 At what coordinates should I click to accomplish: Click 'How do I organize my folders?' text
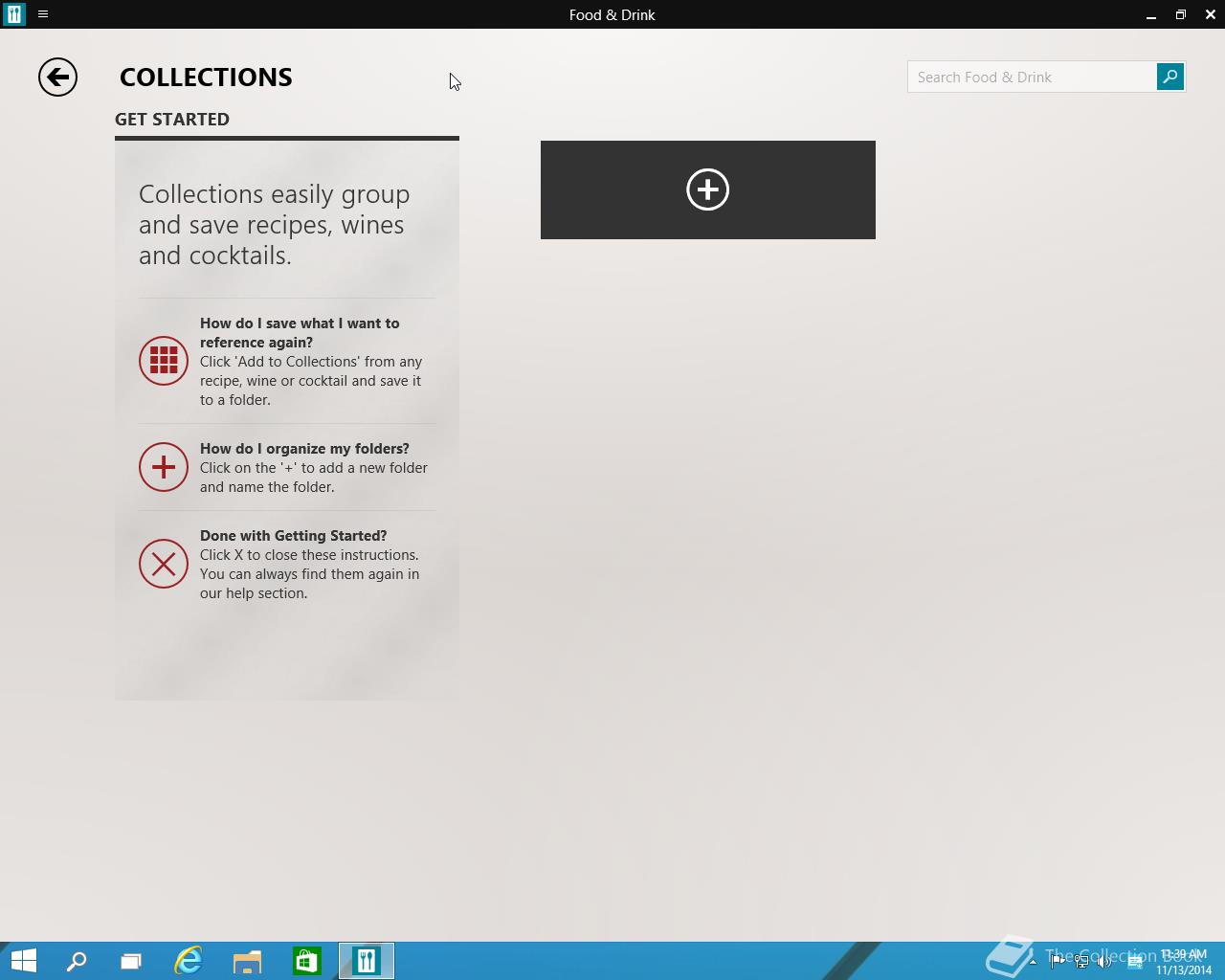(x=304, y=448)
